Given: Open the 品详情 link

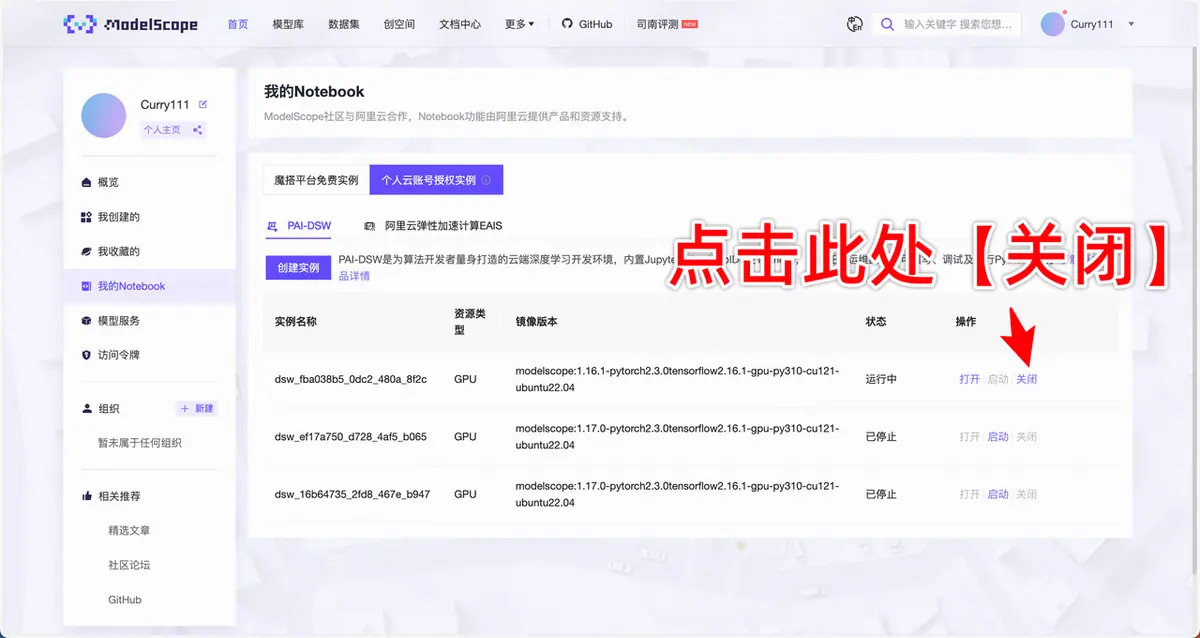Looking at the screenshot, I should click(x=354, y=276).
